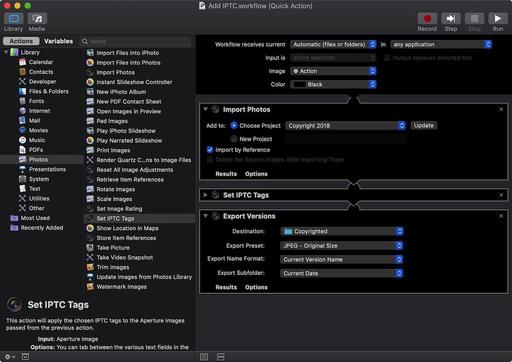The height and width of the screenshot is (362, 512).
Task: Remove the Export Versions action
Action: coord(501,216)
